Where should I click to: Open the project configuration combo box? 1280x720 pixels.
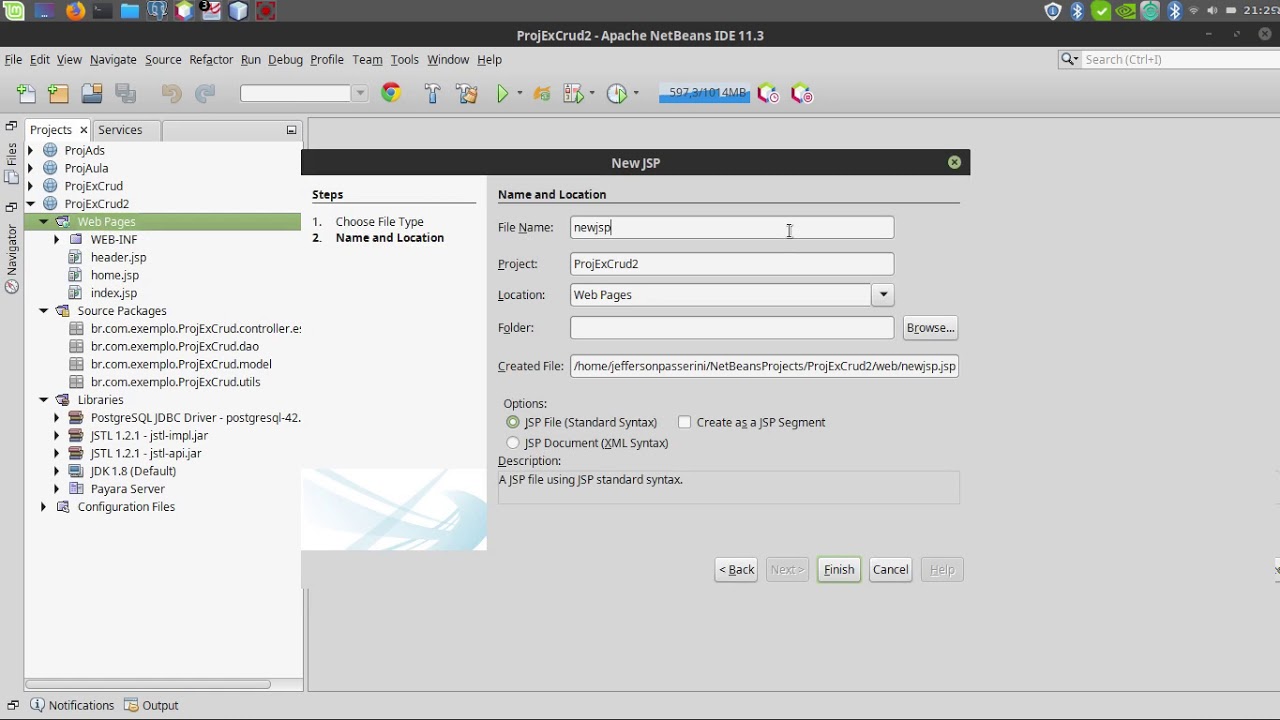point(304,93)
